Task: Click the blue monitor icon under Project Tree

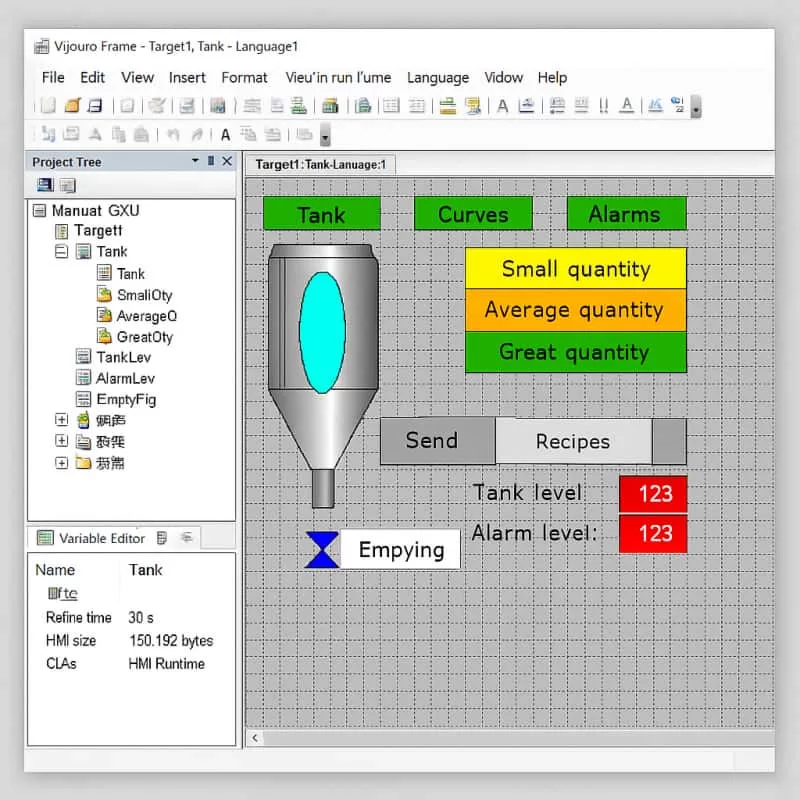Action: pos(45,185)
